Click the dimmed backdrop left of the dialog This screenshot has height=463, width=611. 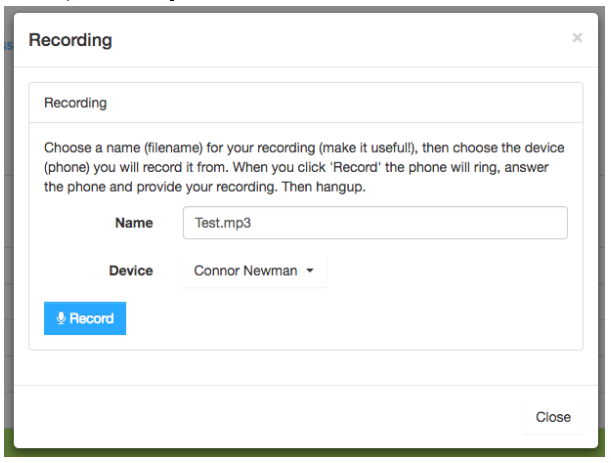(x=9, y=234)
